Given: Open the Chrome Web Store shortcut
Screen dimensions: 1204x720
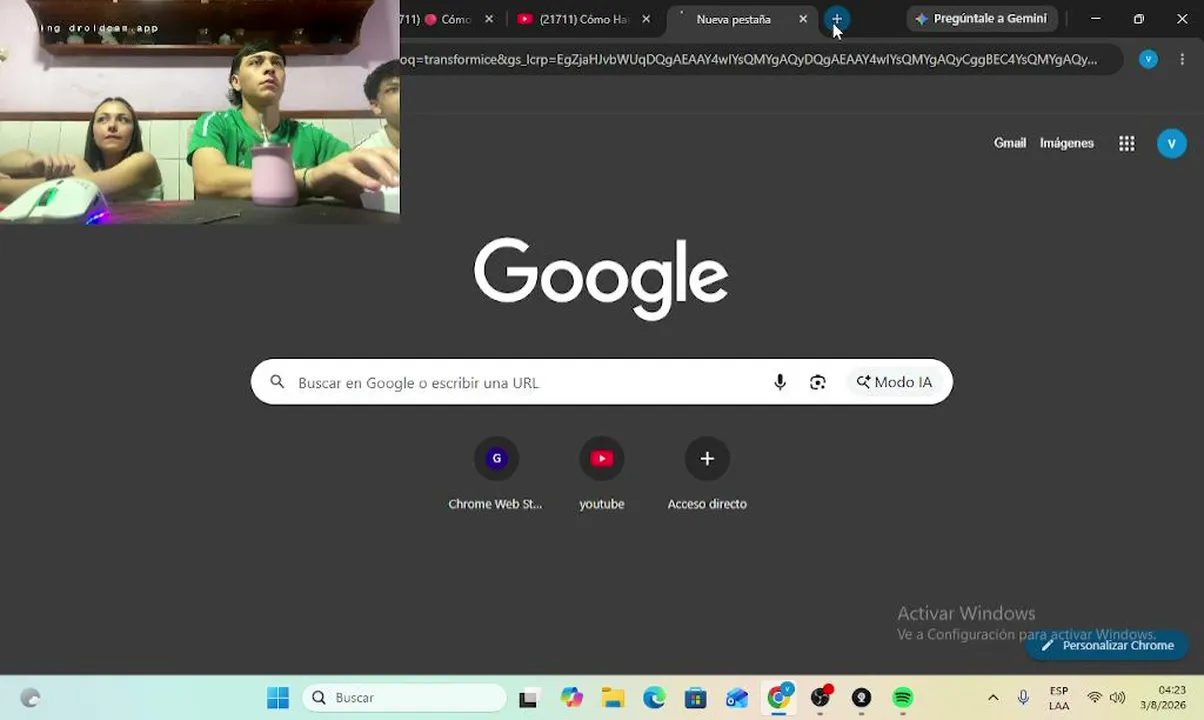Looking at the screenshot, I should 496,475.
